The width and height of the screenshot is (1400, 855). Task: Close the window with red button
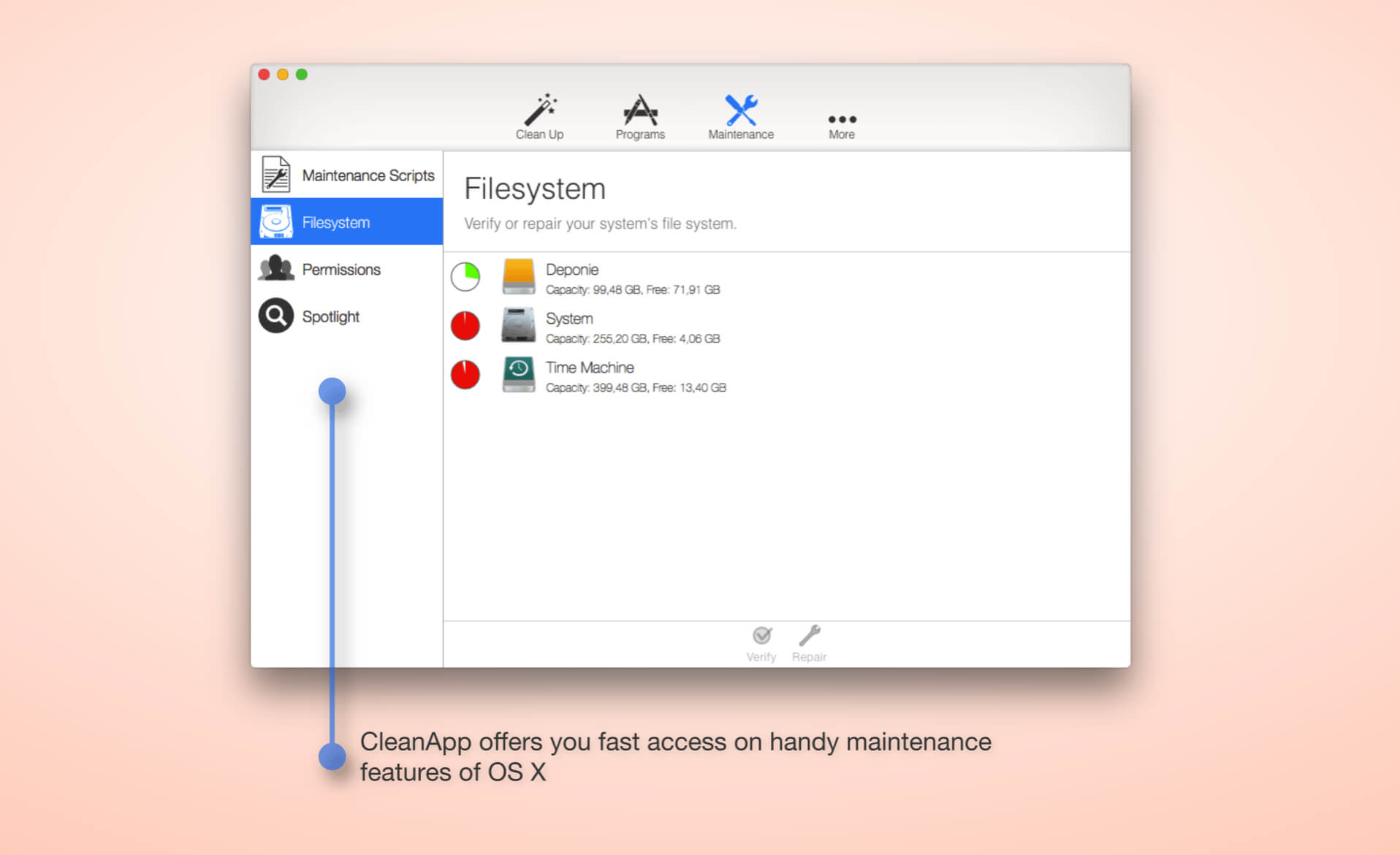point(265,75)
